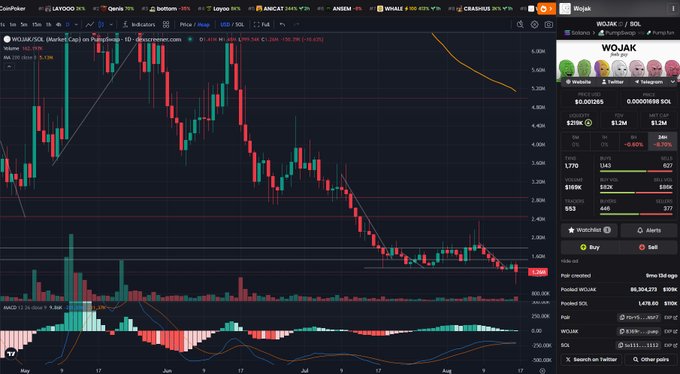Select the 15m timeframe
The height and width of the screenshot is (374, 680).
[x=37, y=25]
